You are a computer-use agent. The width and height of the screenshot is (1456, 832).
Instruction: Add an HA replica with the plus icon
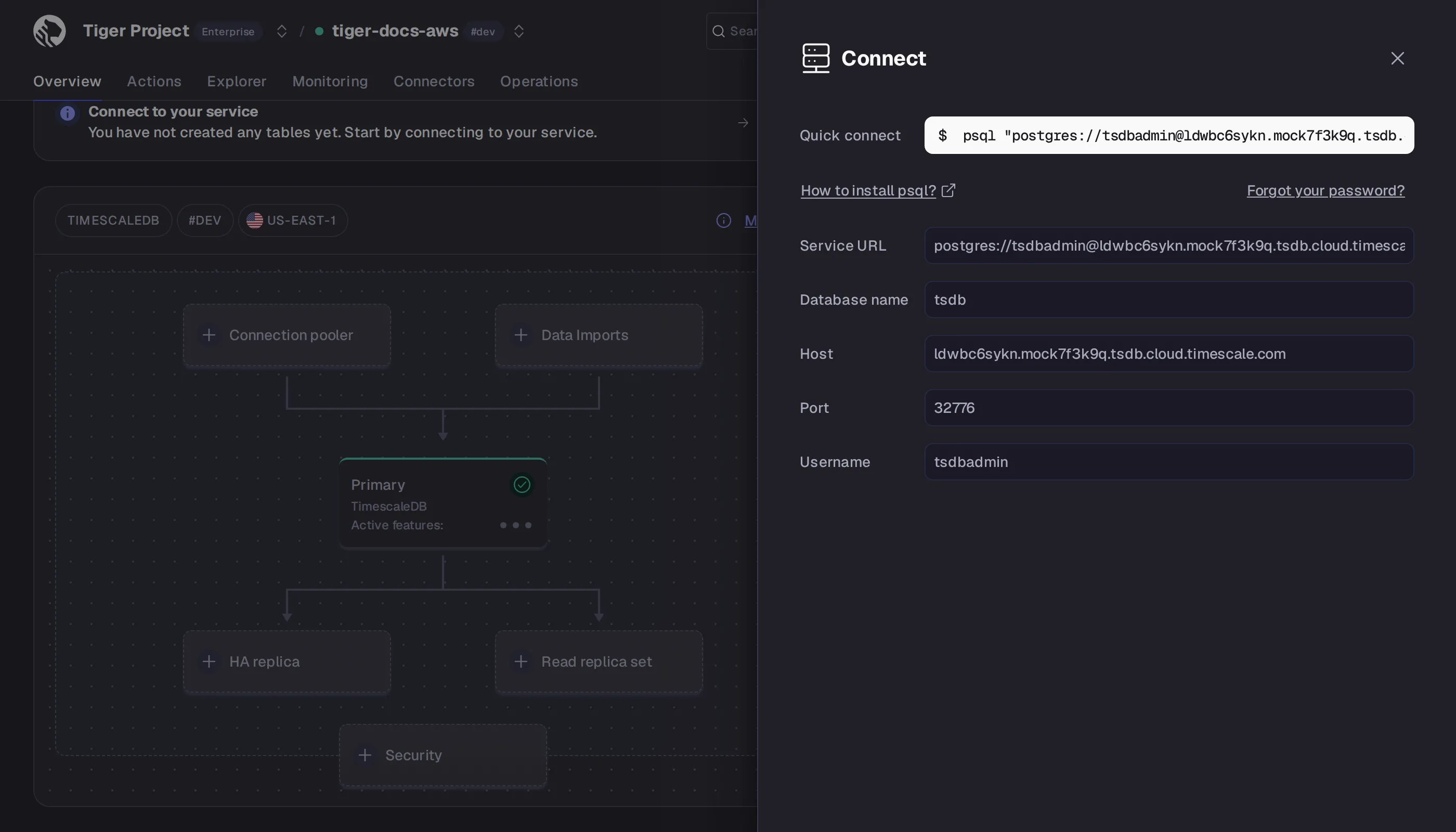pyautogui.click(x=209, y=662)
